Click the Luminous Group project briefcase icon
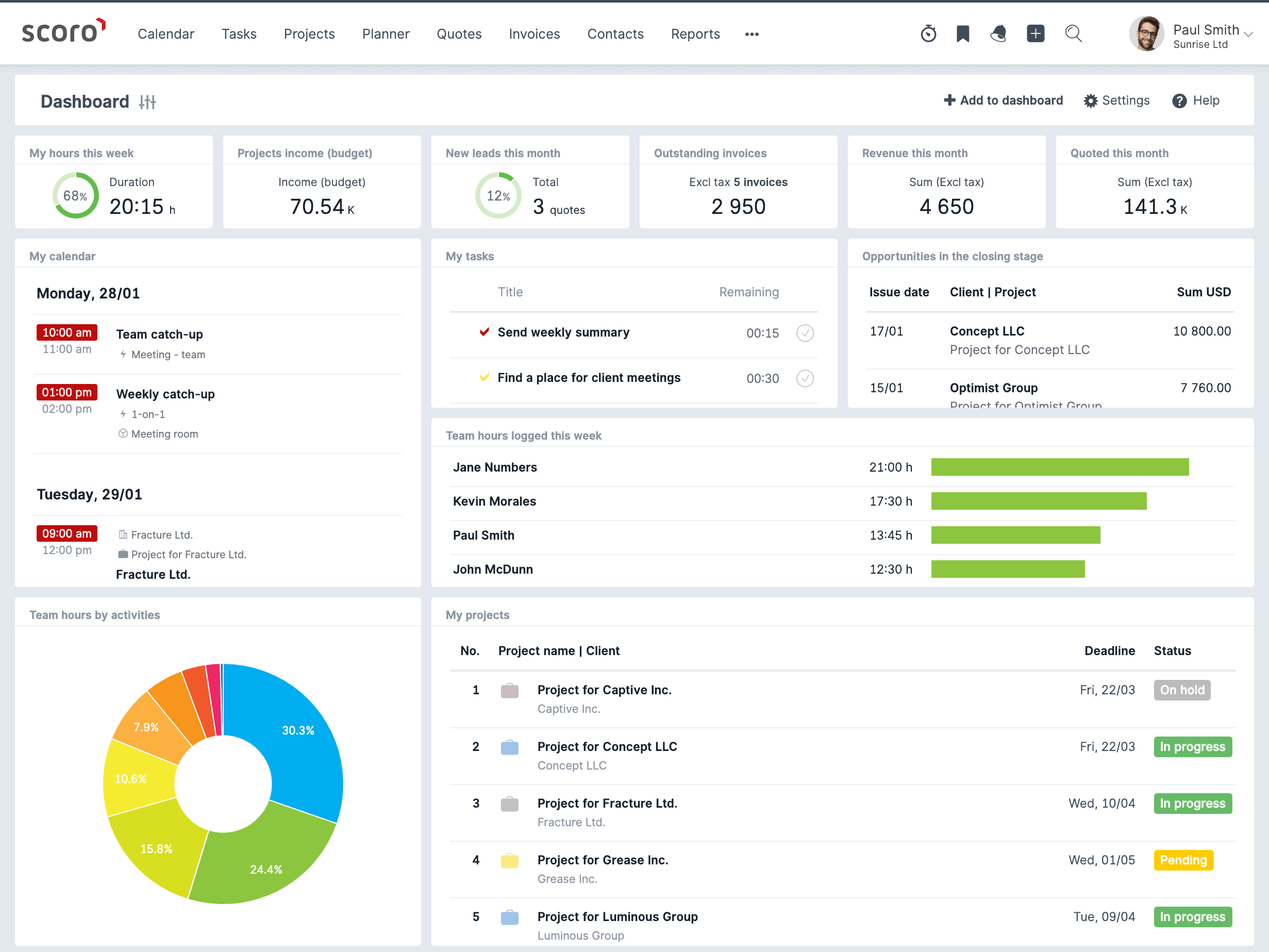 pyautogui.click(x=509, y=917)
